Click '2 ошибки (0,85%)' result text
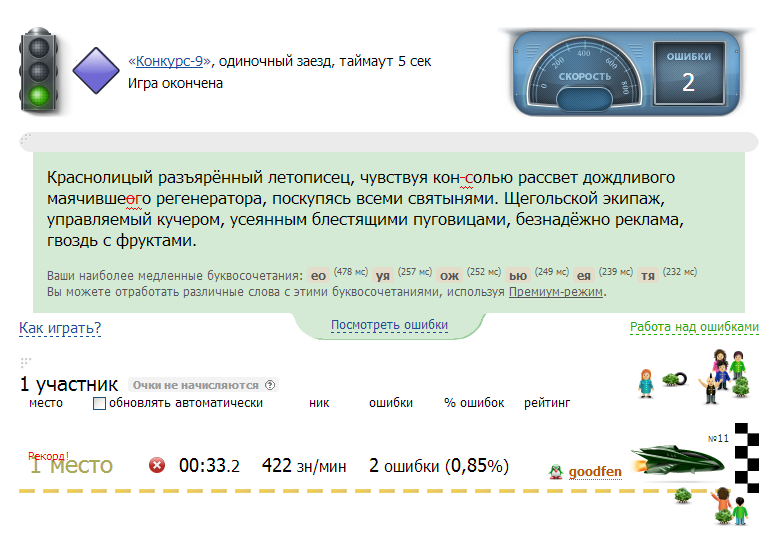 pos(439,466)
